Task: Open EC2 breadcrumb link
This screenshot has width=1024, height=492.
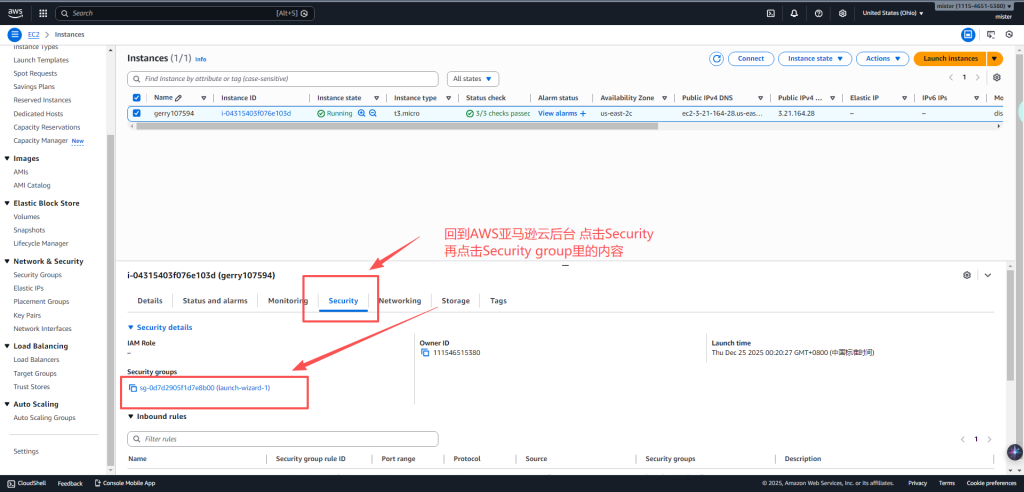Action: click(x=34, y=35)
